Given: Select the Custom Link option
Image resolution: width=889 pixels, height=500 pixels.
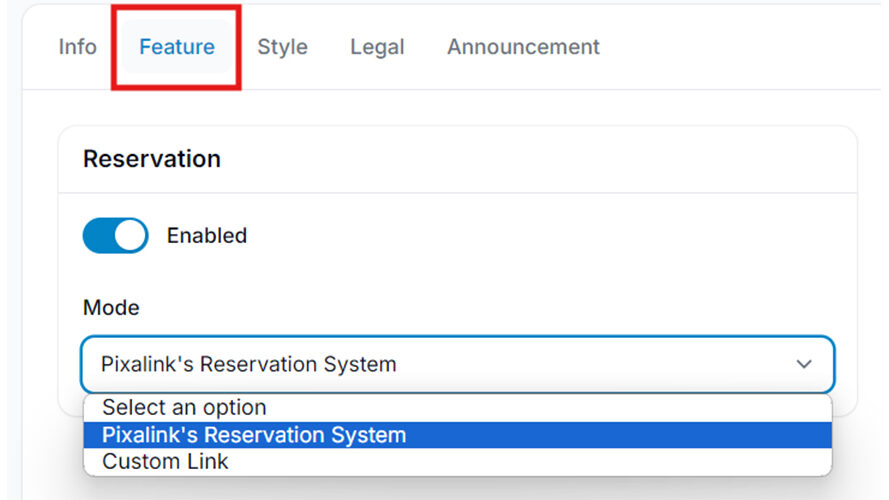Looking at the screenshot, I should (x=458, y=461).
